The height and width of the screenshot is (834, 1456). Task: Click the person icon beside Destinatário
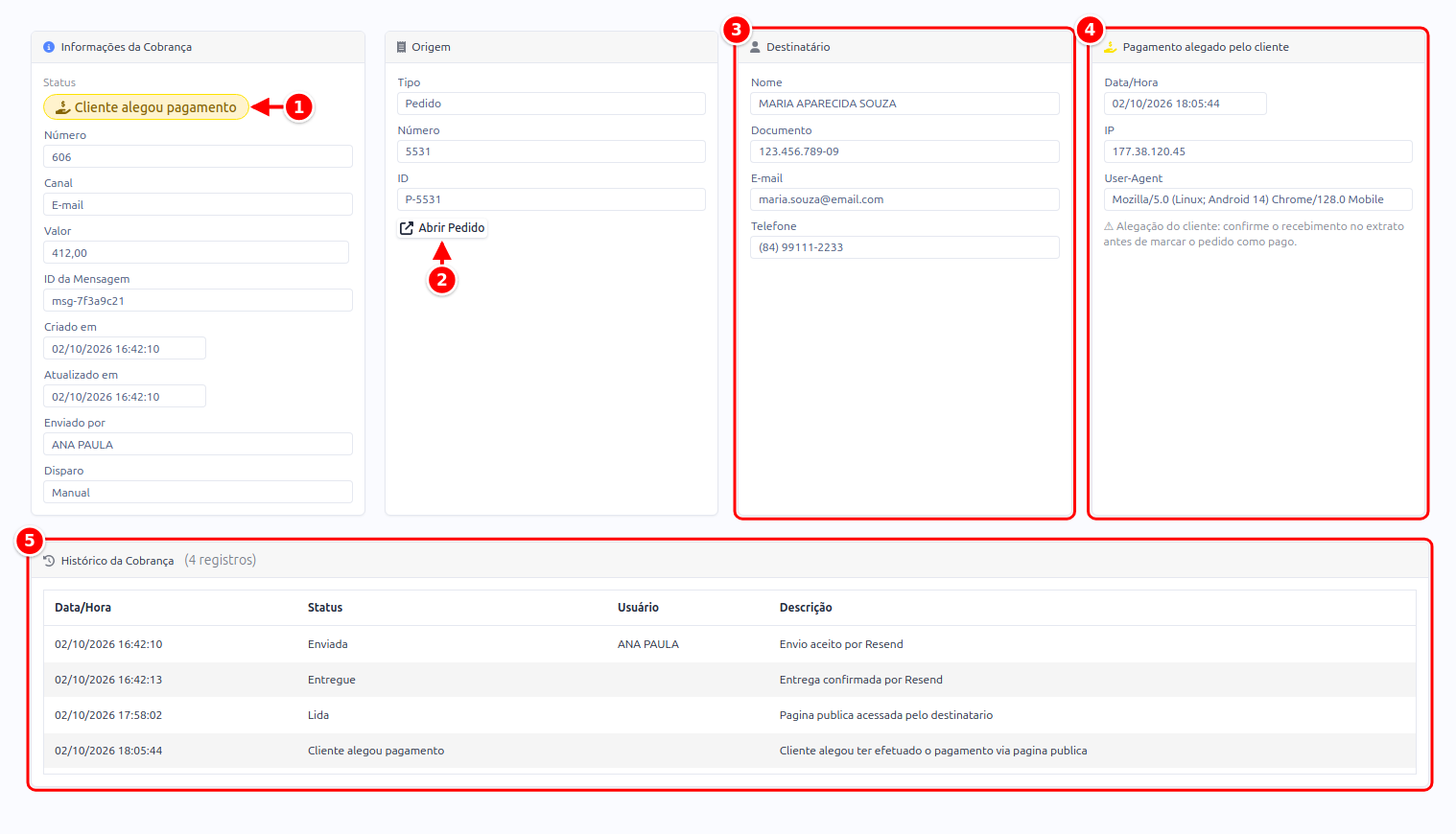click(755, 47)
